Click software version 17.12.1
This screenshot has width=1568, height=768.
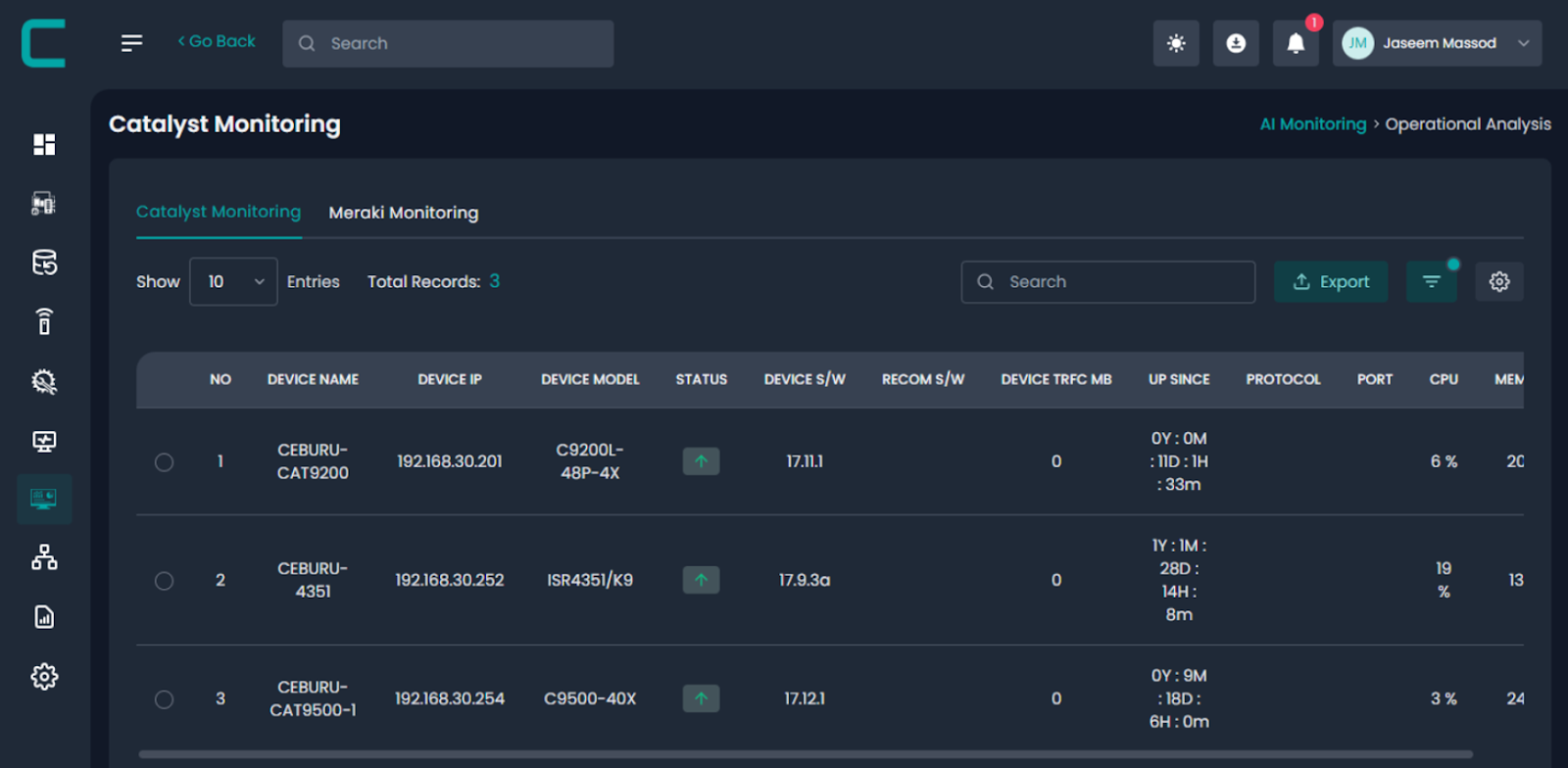coord(805,698)
